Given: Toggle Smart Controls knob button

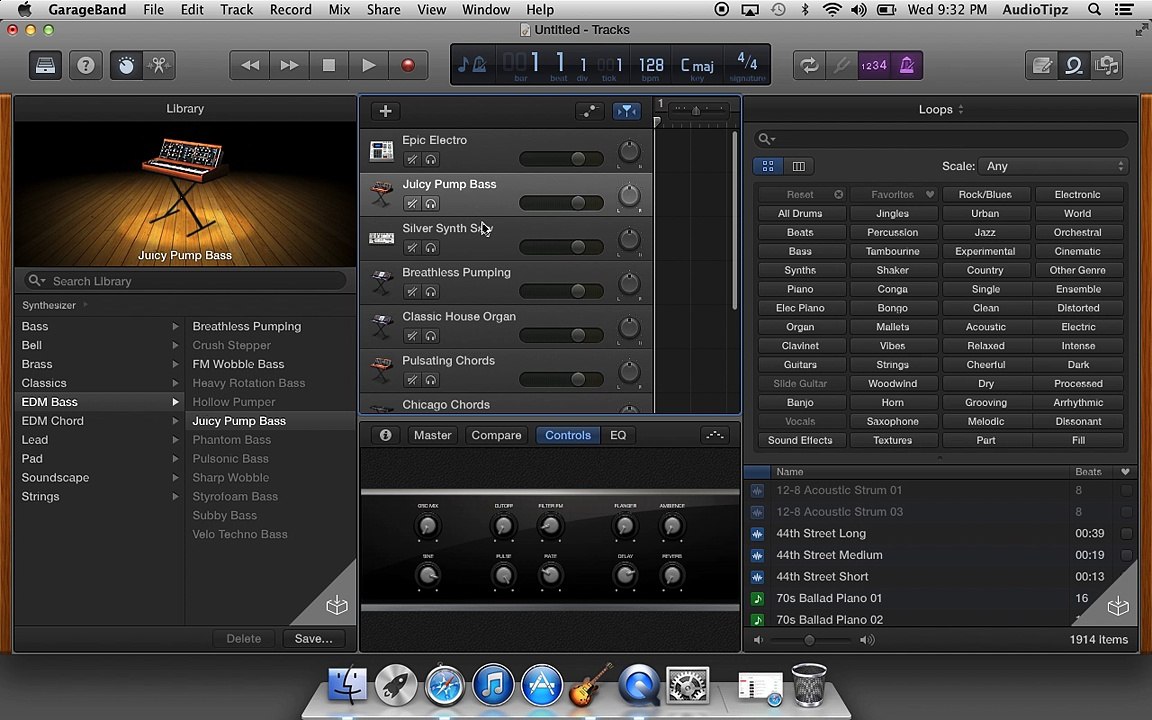Looking at the screenshot, I should pyautogui.click(x=126, y=65).
